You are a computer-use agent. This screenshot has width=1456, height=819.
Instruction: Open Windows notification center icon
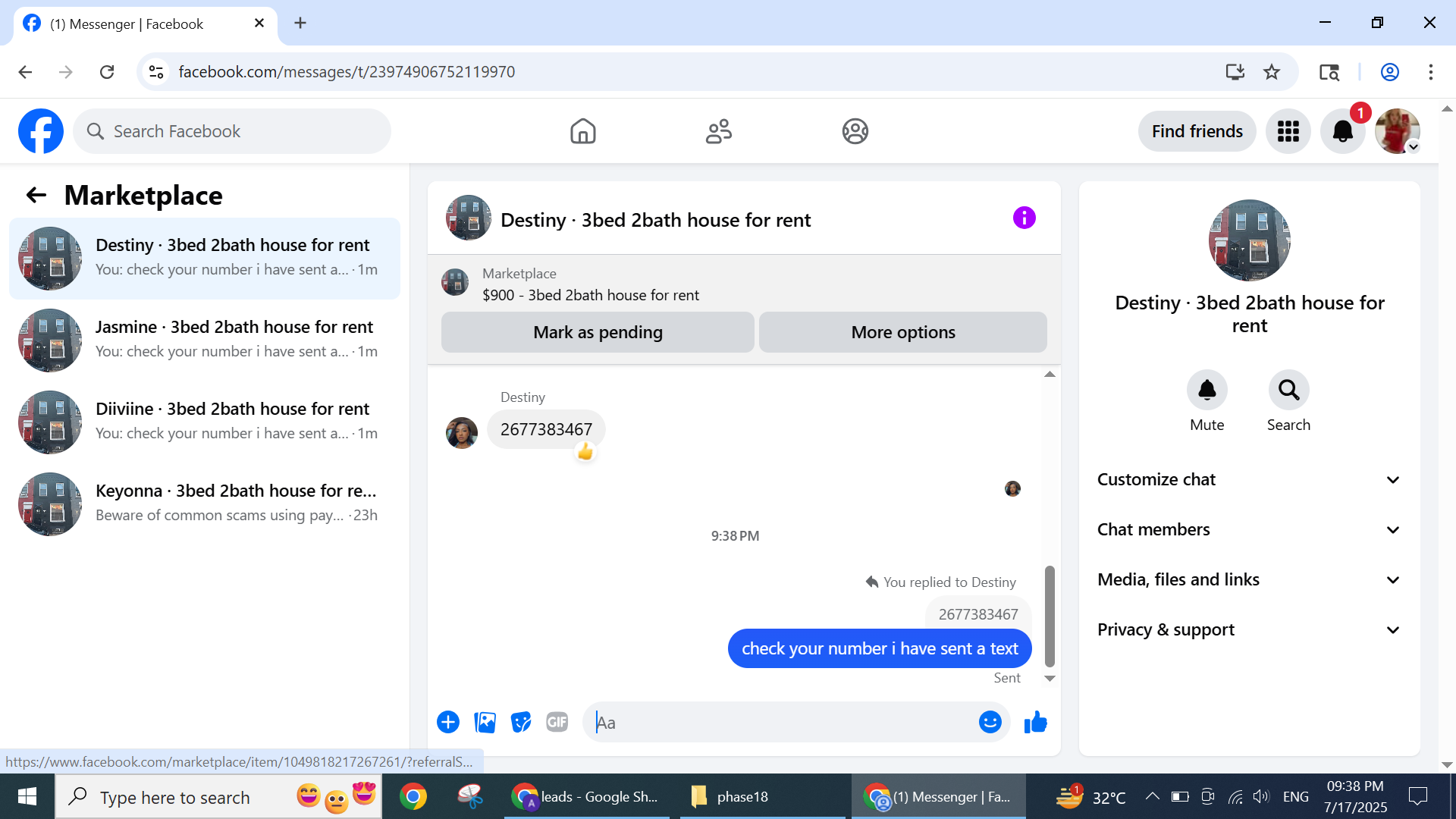pos(1417,797)
